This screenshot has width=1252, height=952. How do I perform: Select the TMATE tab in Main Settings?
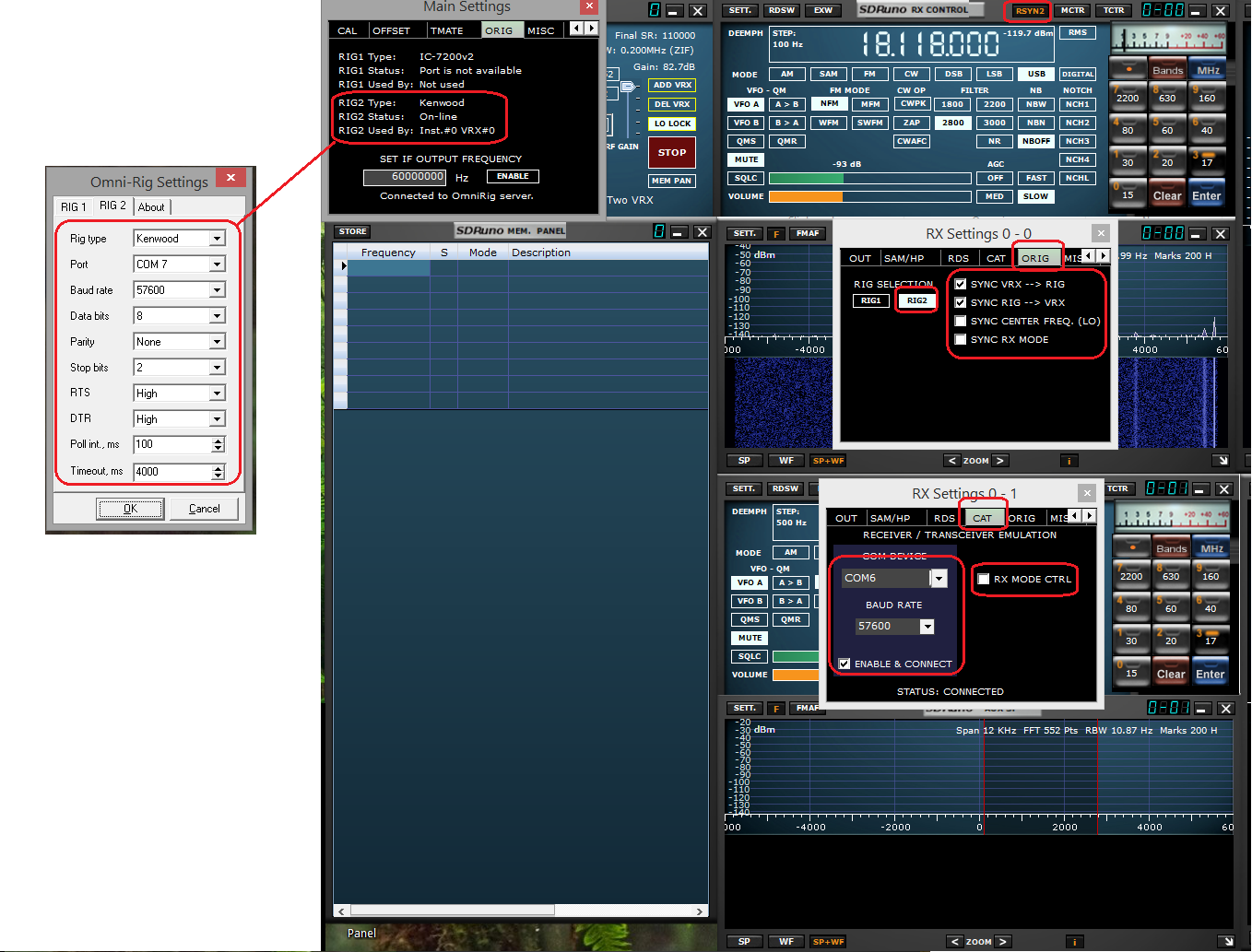tap(447, 30)
